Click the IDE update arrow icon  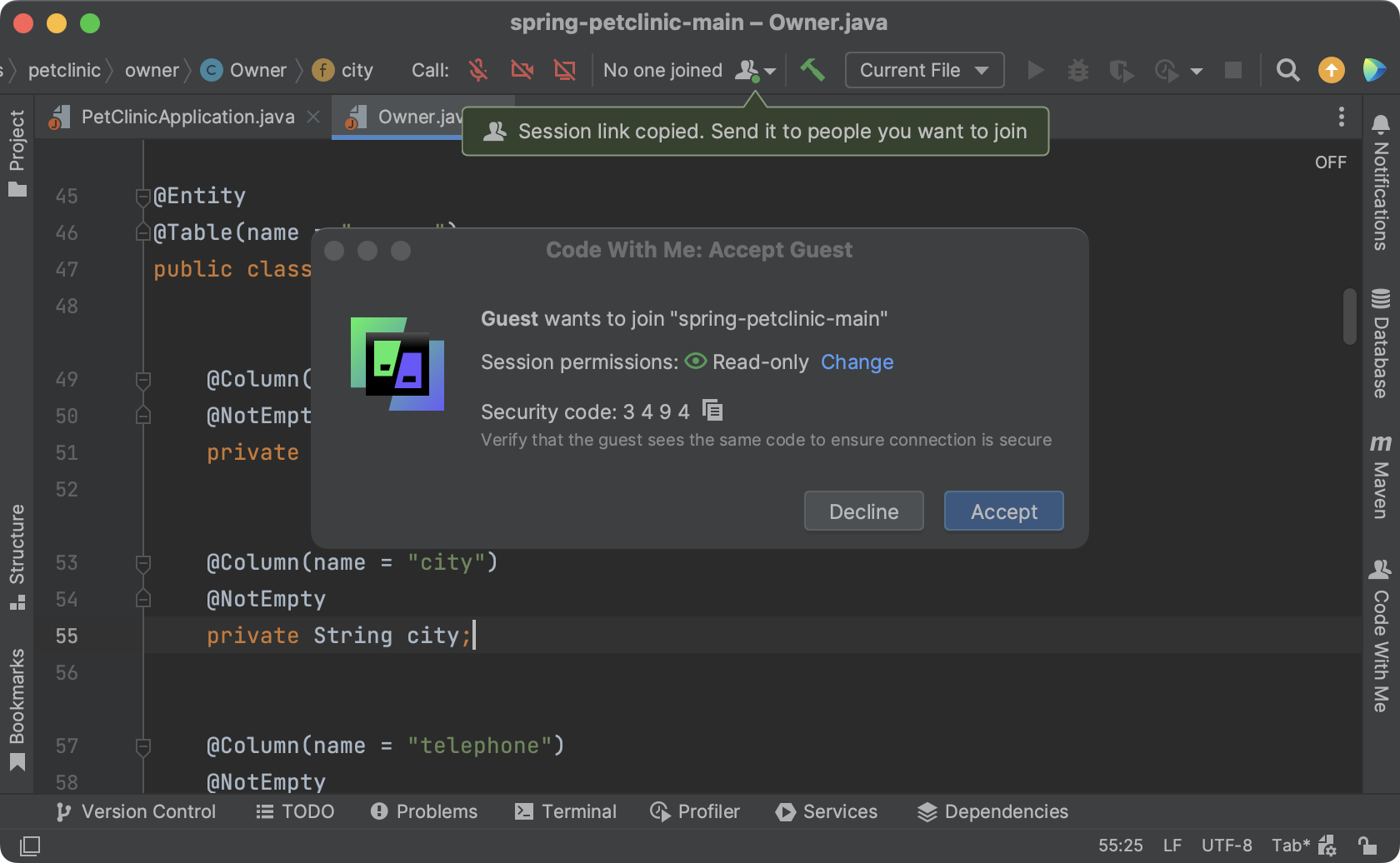1331,70
